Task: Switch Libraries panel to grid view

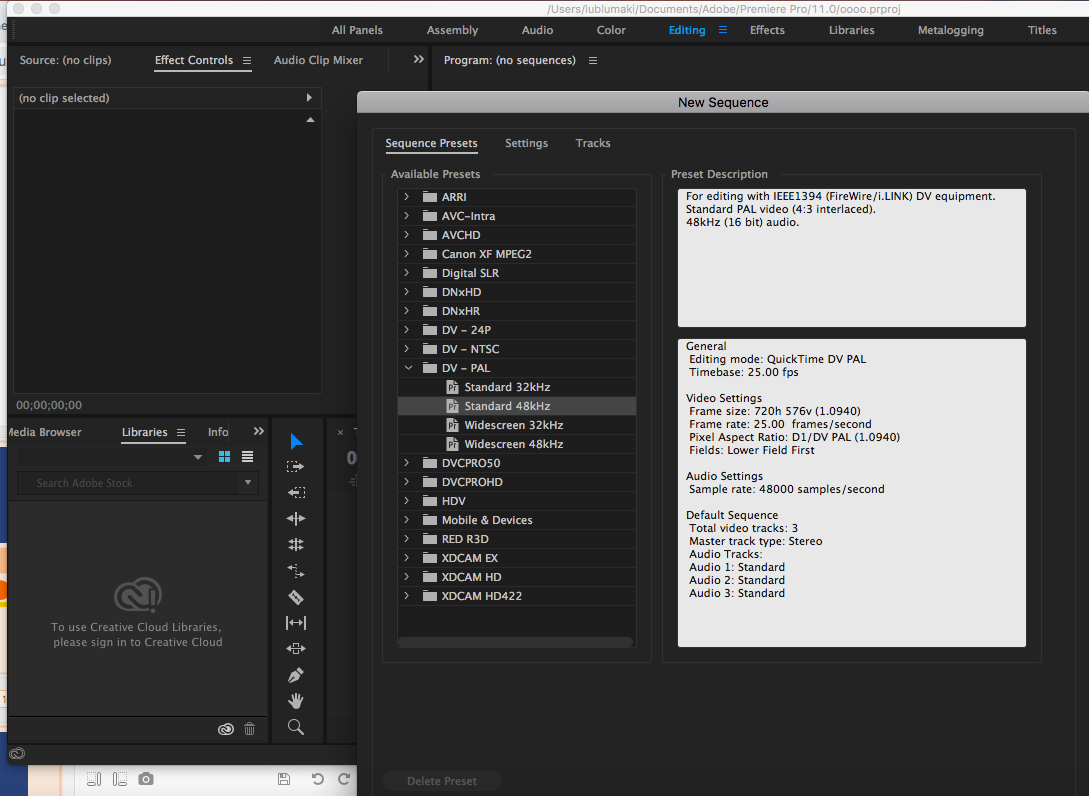Action: click(x=224, y=456)
